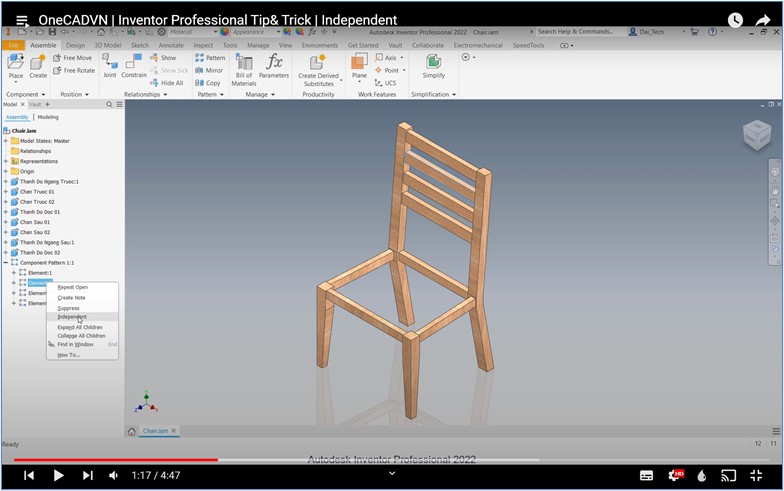Skip to the next video
Viewport: 784px width, 491px height.
(x=88, y=476)
